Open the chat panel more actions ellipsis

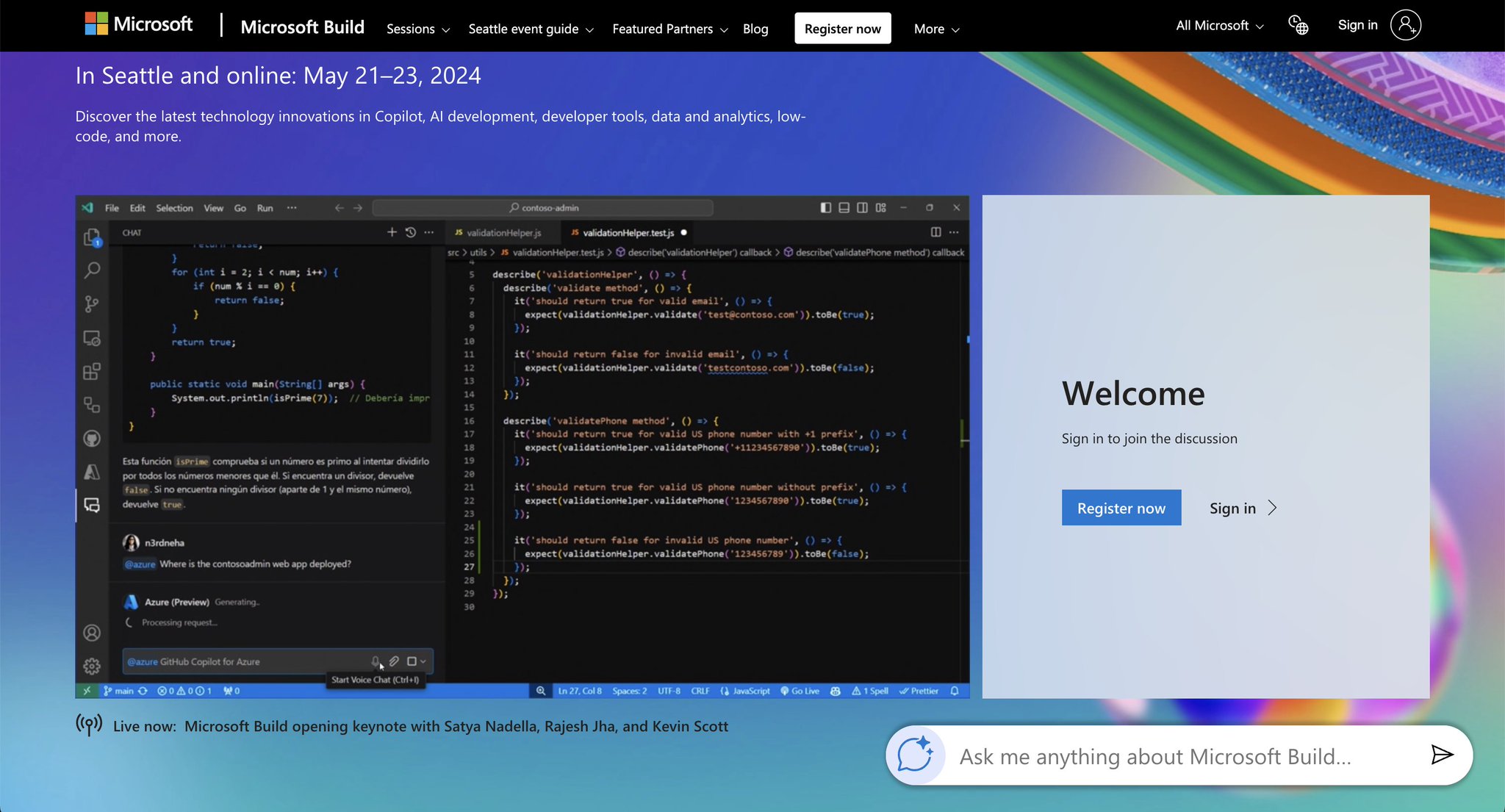(x=429, y=232)
